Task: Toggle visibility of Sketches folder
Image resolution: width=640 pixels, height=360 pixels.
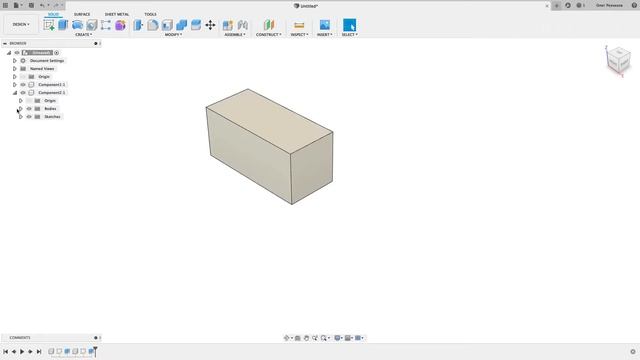Action: click(29, 117)
